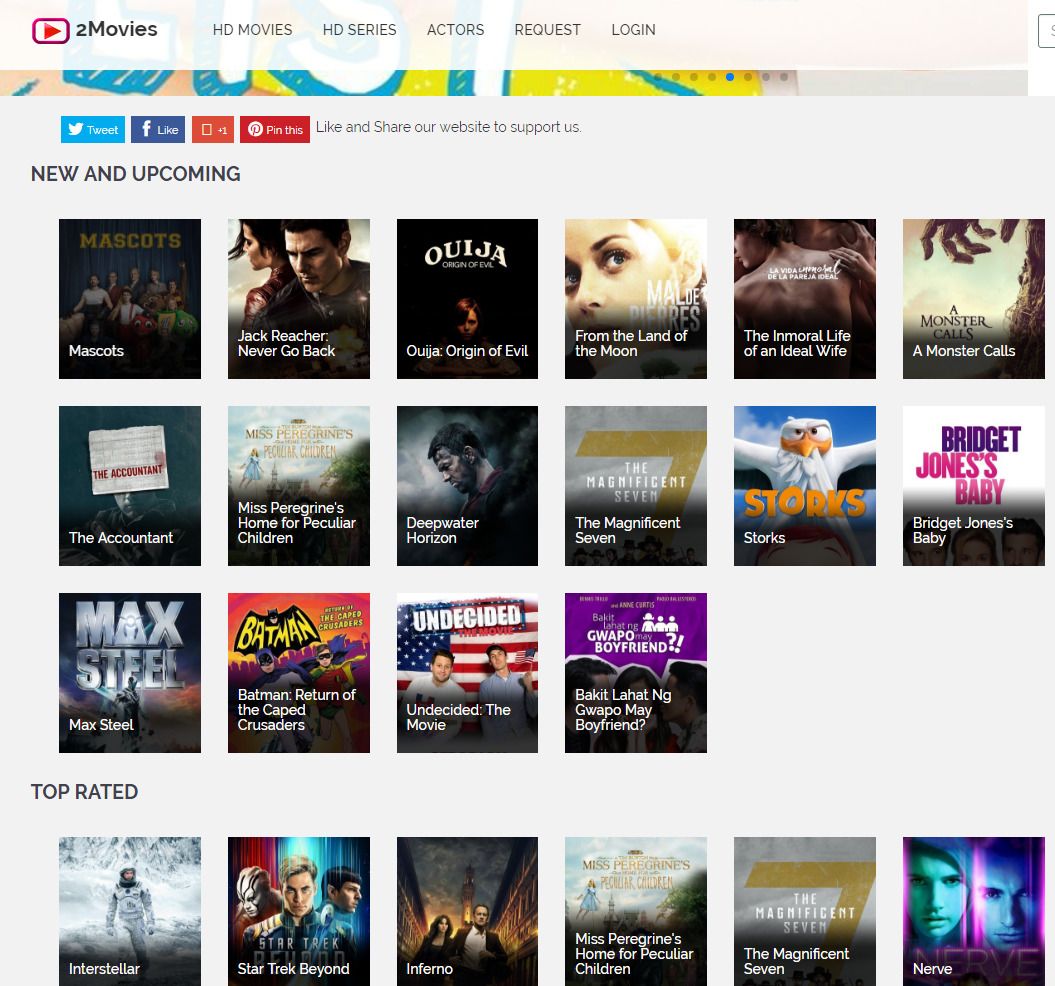The image size is (1055, 986).
Task: Focus the search field at top right
Action: click(1047, 31)
